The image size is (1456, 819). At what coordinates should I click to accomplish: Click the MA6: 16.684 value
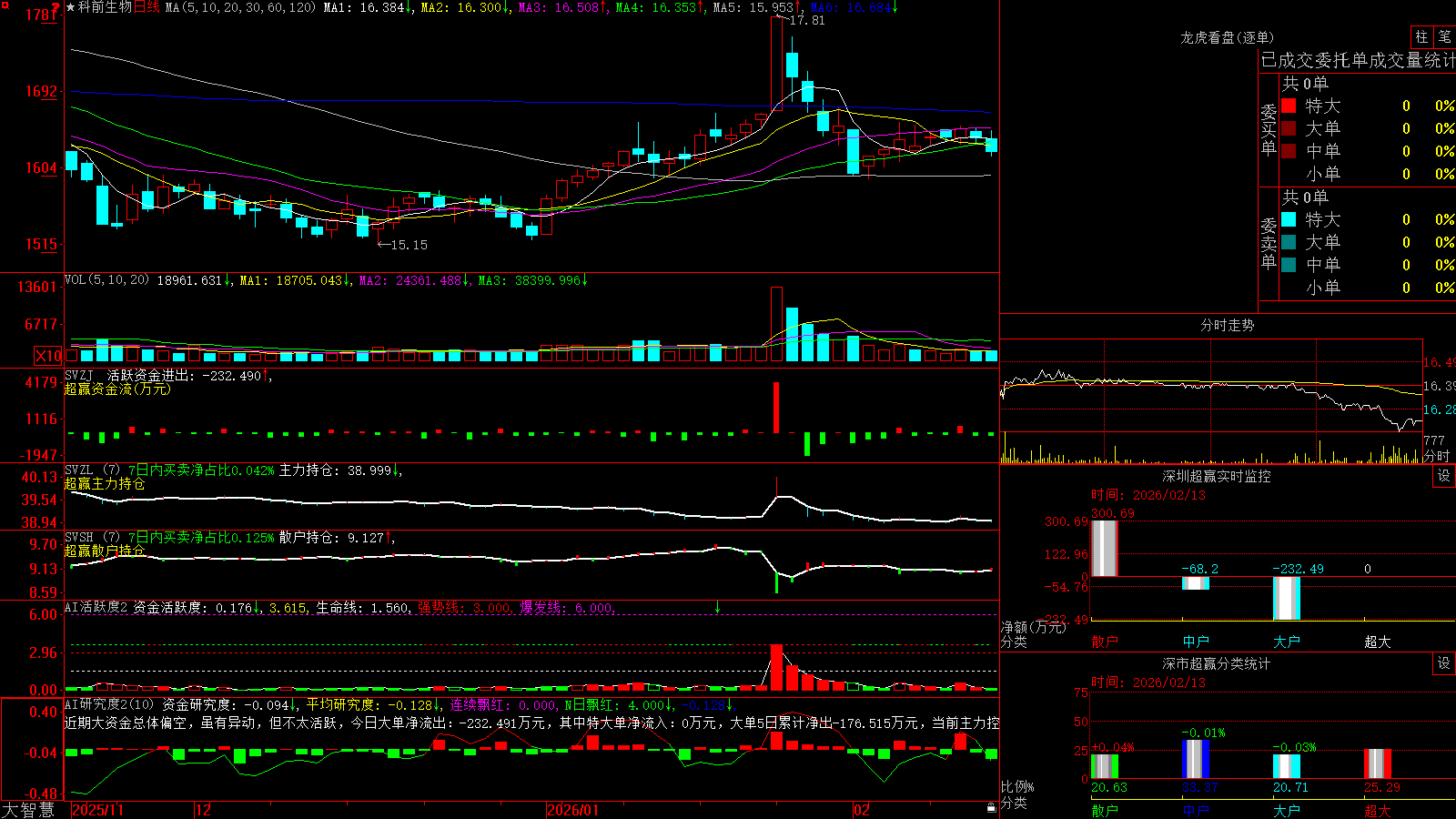click(851, 7)
